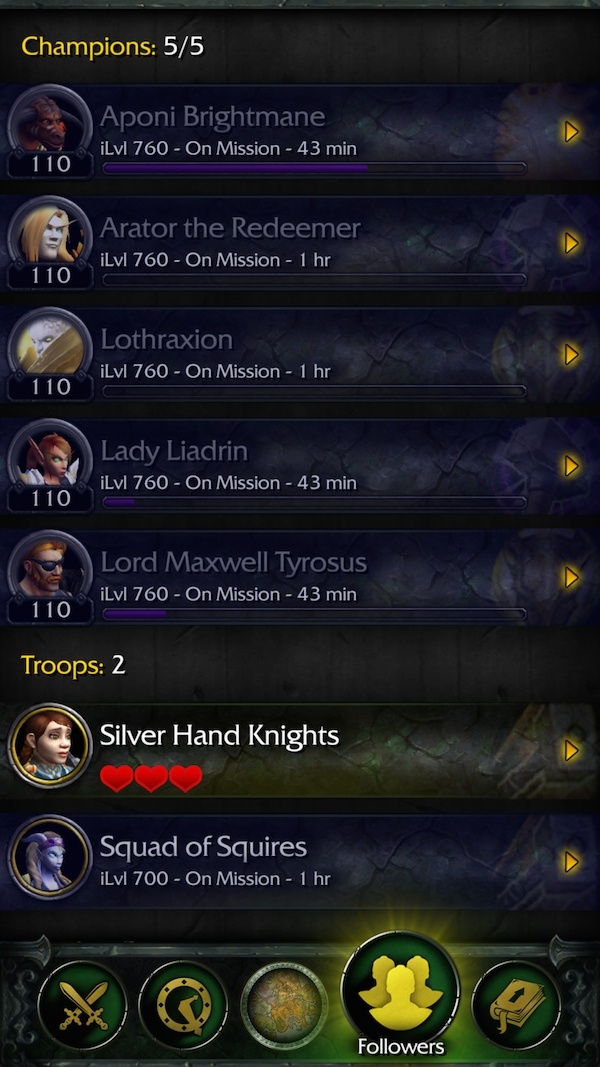Open the world map tab
Image resolution: width=600 pixels, height=1067 pixels.
[x=284, y=1004]
